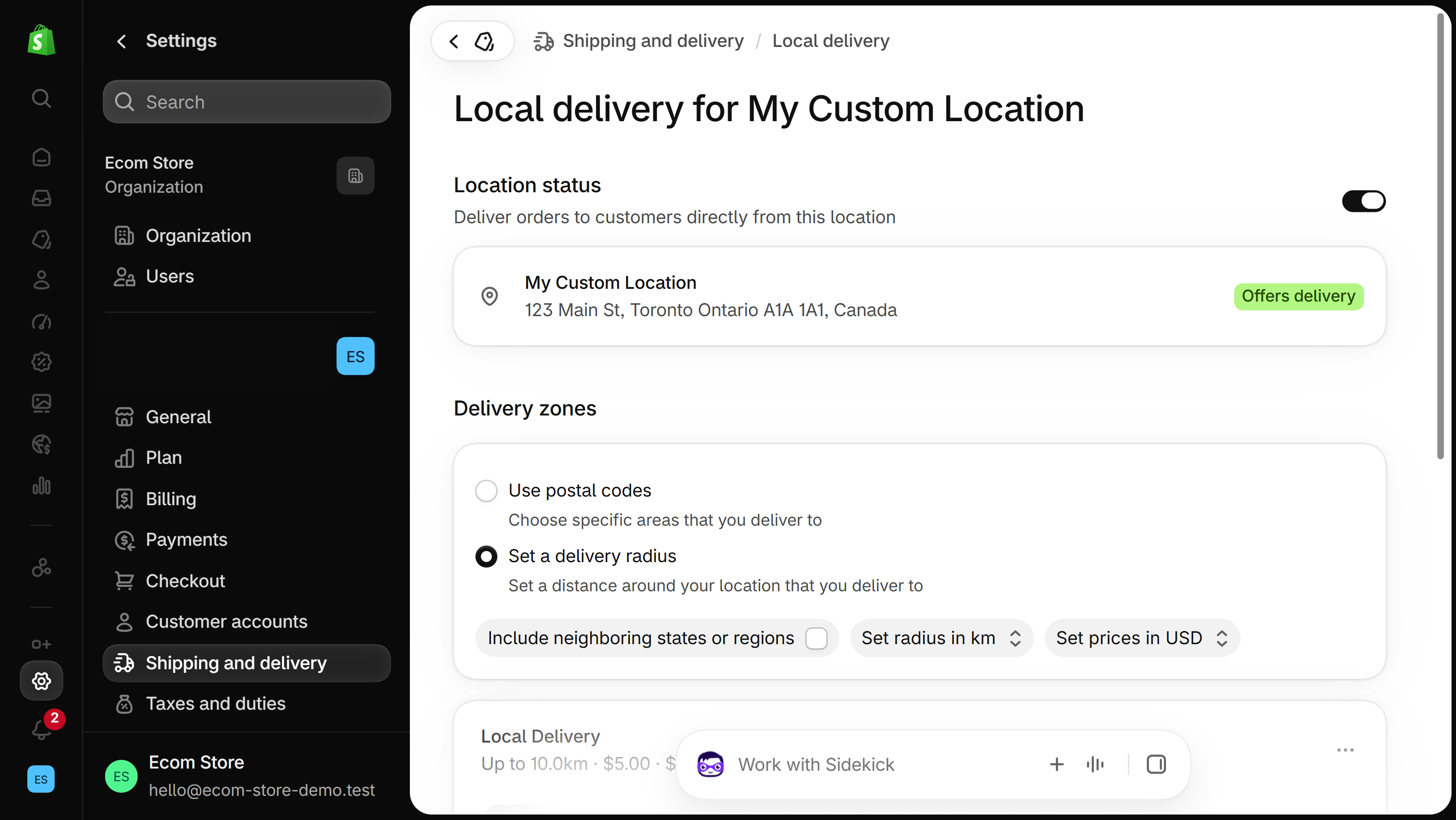
Task: Click the Settings title text
Action: (181, 41)
